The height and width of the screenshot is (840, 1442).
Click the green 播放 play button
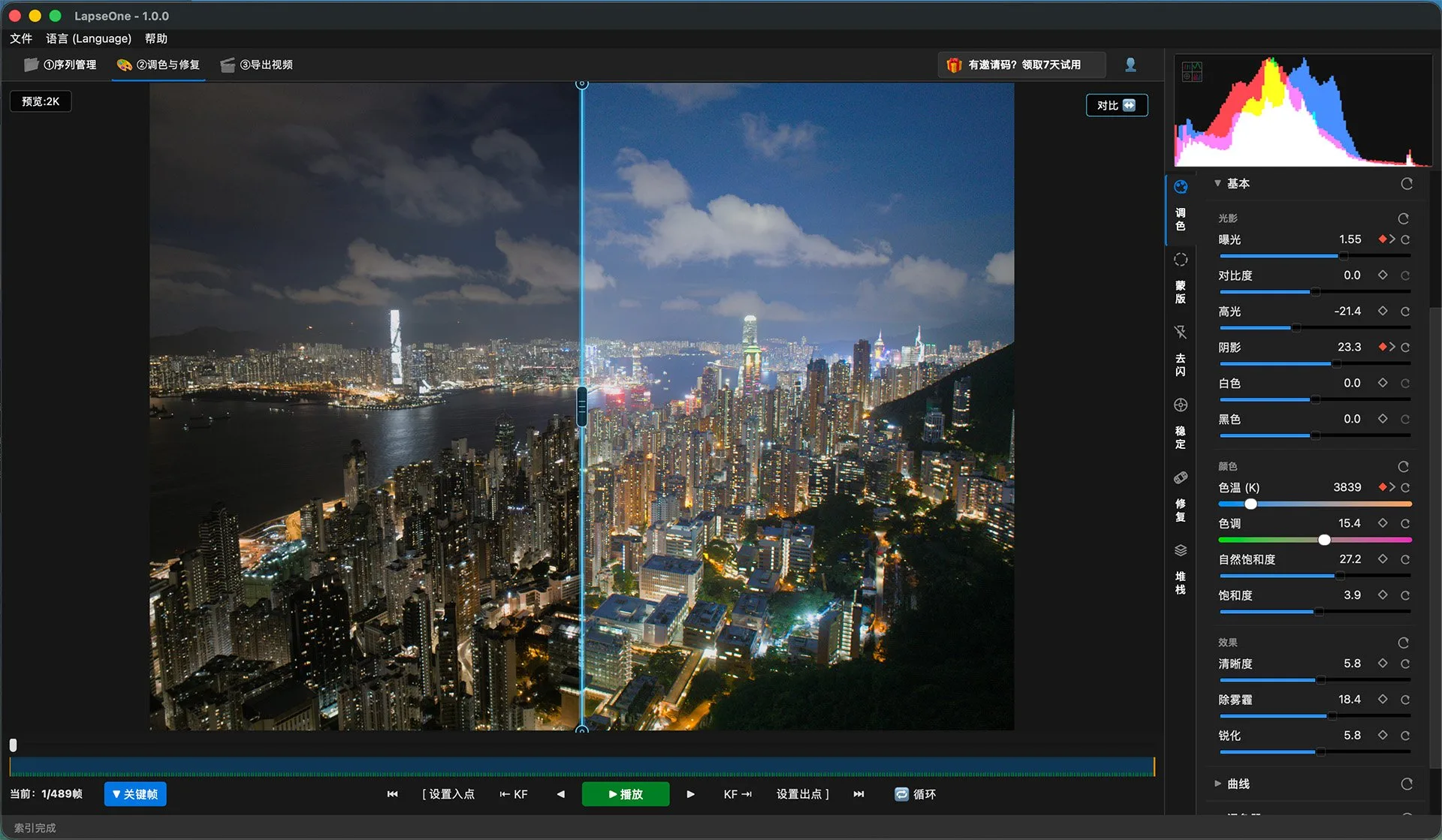(626, 794)
